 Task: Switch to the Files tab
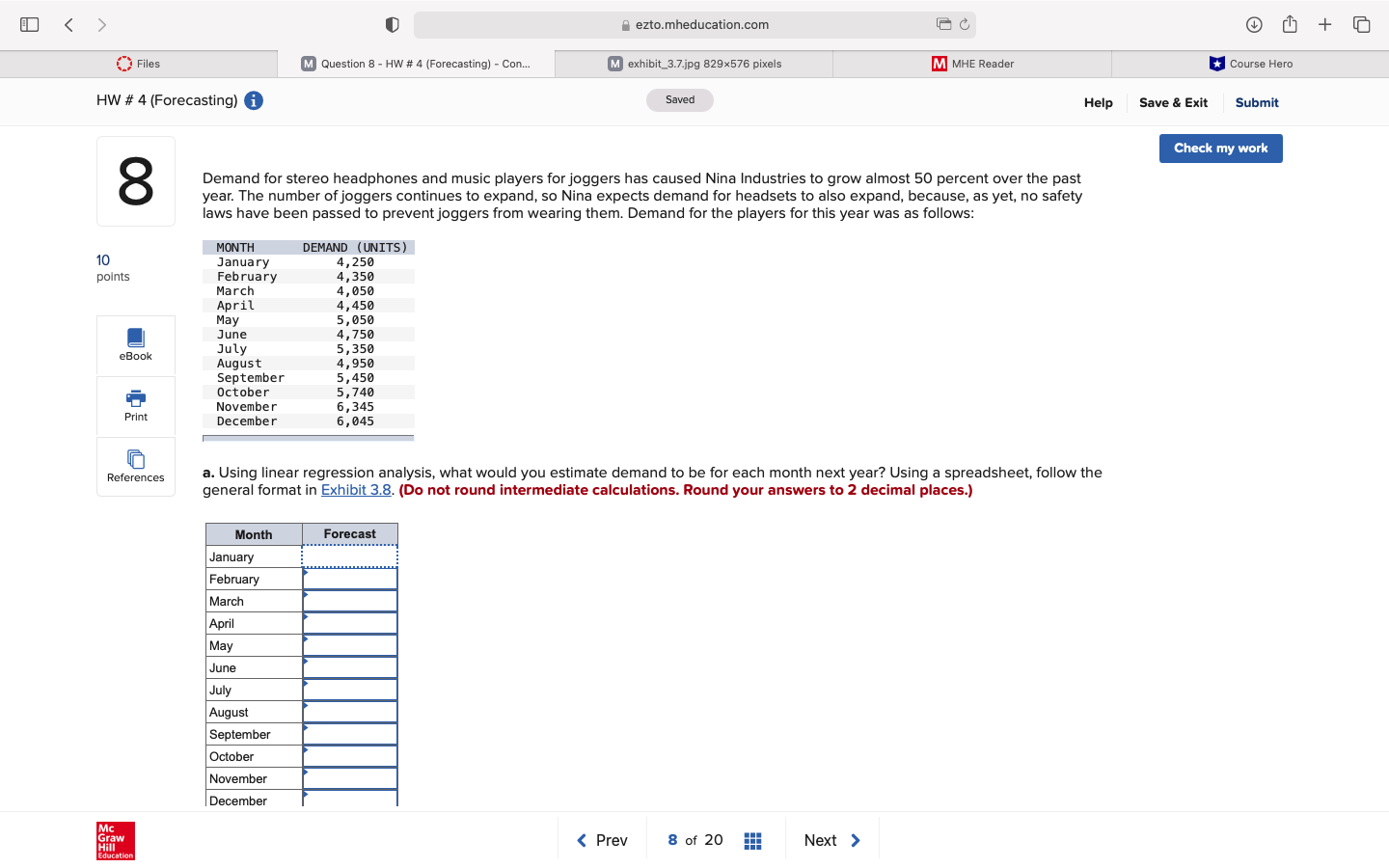click(139, 64)
